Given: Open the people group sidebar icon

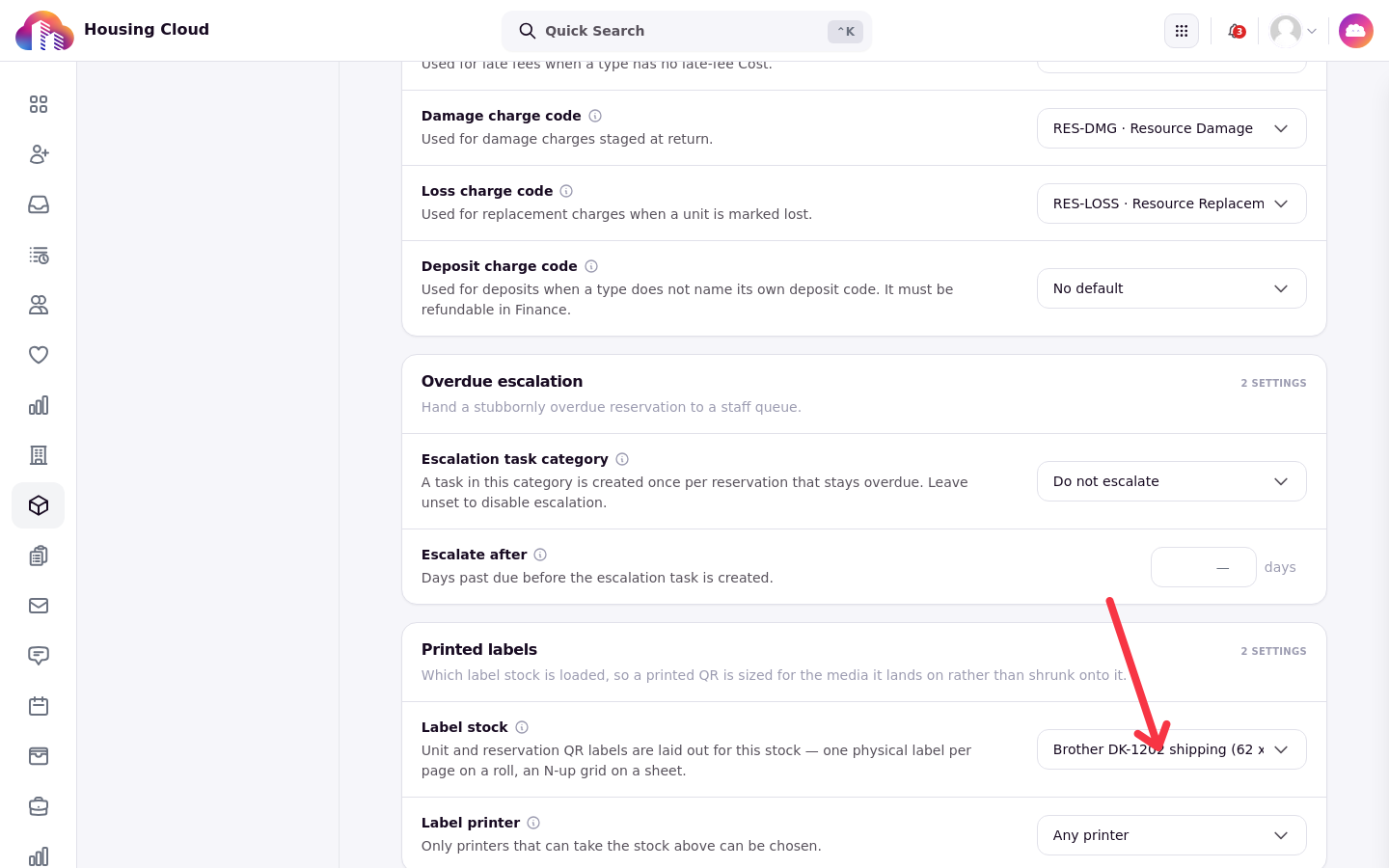Looking at the screenshot, I should click(39, 305).
